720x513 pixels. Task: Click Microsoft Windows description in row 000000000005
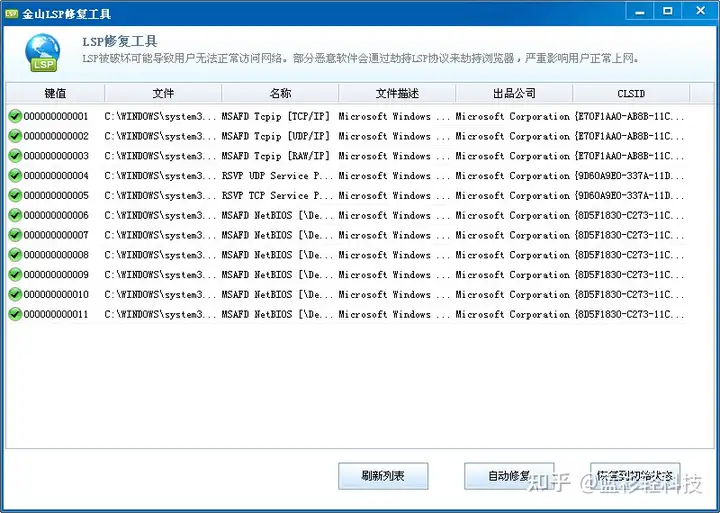[394, 195]
